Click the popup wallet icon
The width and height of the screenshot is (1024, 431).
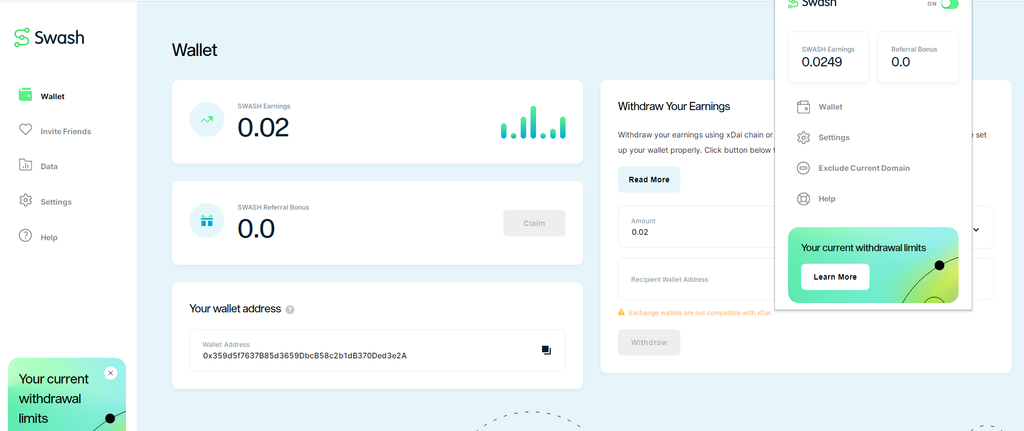804,107
